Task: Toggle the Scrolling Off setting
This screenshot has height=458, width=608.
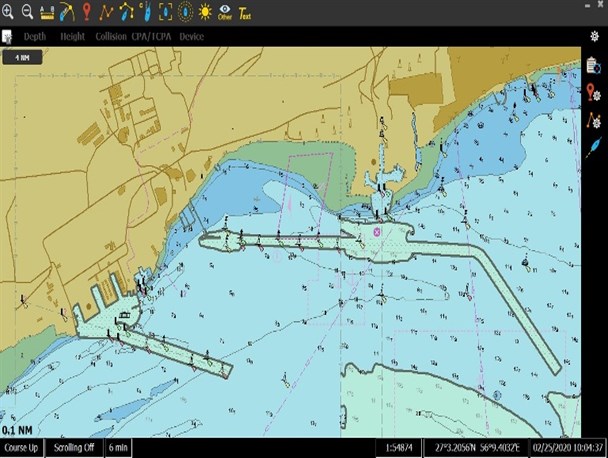Action: [75, 448]
